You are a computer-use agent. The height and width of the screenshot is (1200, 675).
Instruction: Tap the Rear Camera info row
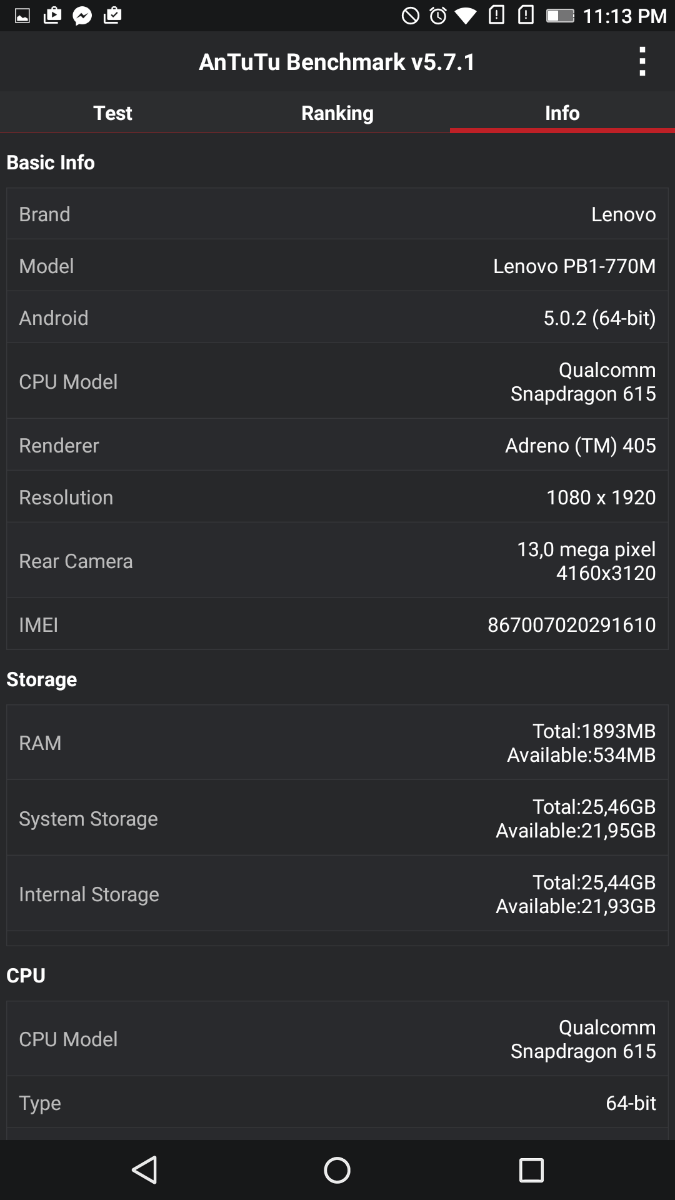[337, 561]
